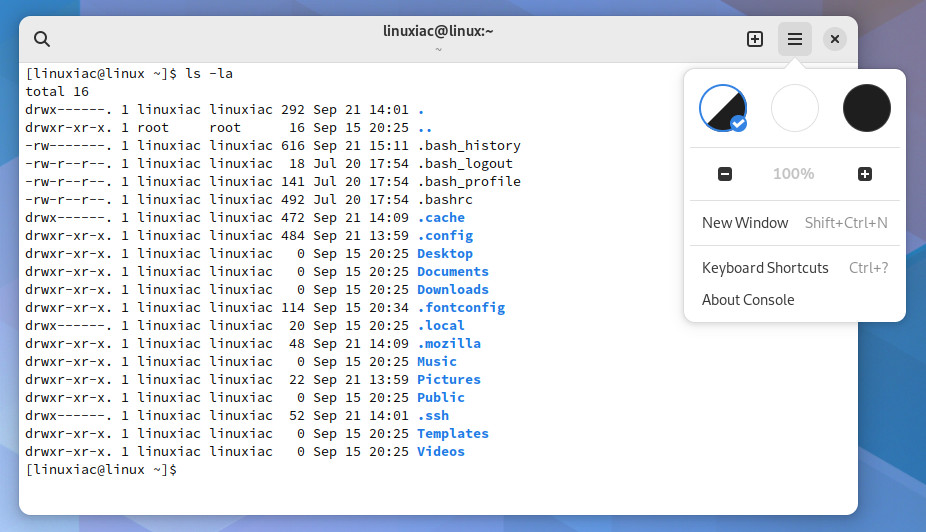Select the dark theme black circle

(866, 108)
